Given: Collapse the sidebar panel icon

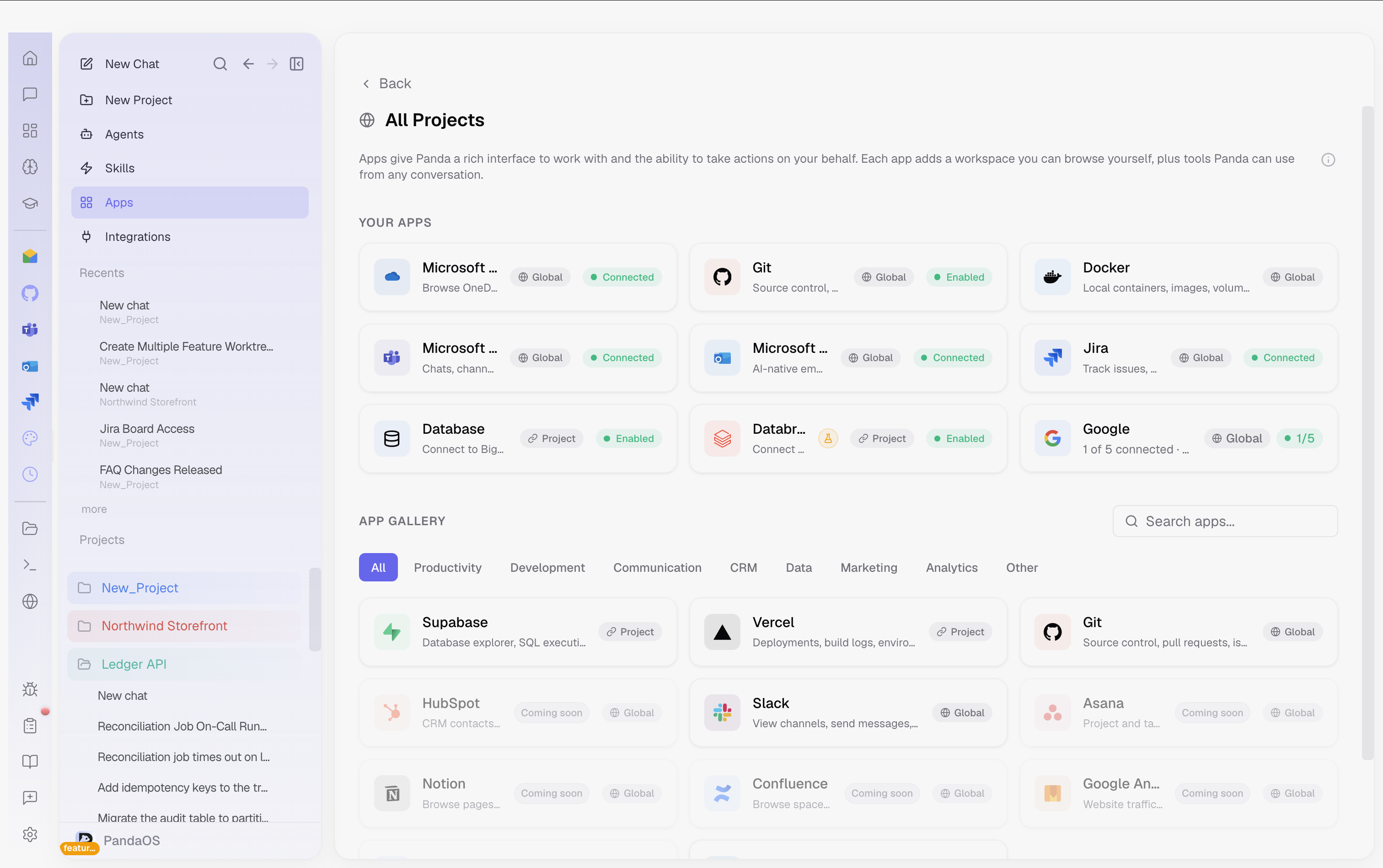Looking at the screenshot, I should [296, 64].
